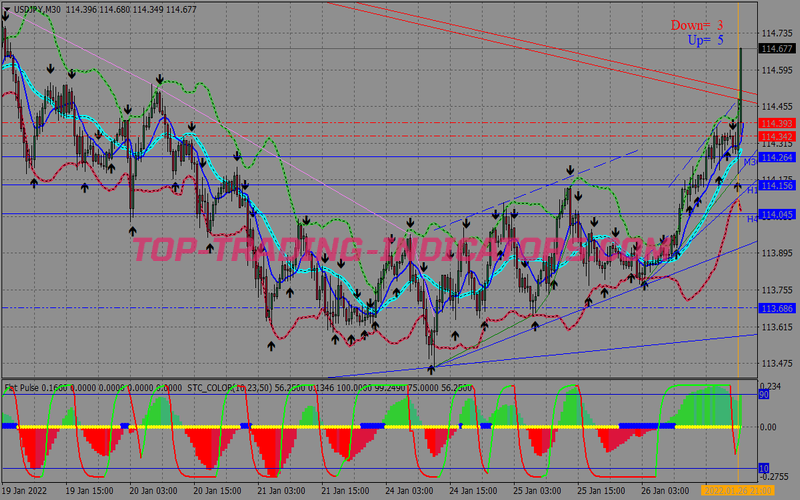The width and height of the screenshot is (800, 500).
Task: Click the 0.234 indicator scale value
Action: click(770, 386)
